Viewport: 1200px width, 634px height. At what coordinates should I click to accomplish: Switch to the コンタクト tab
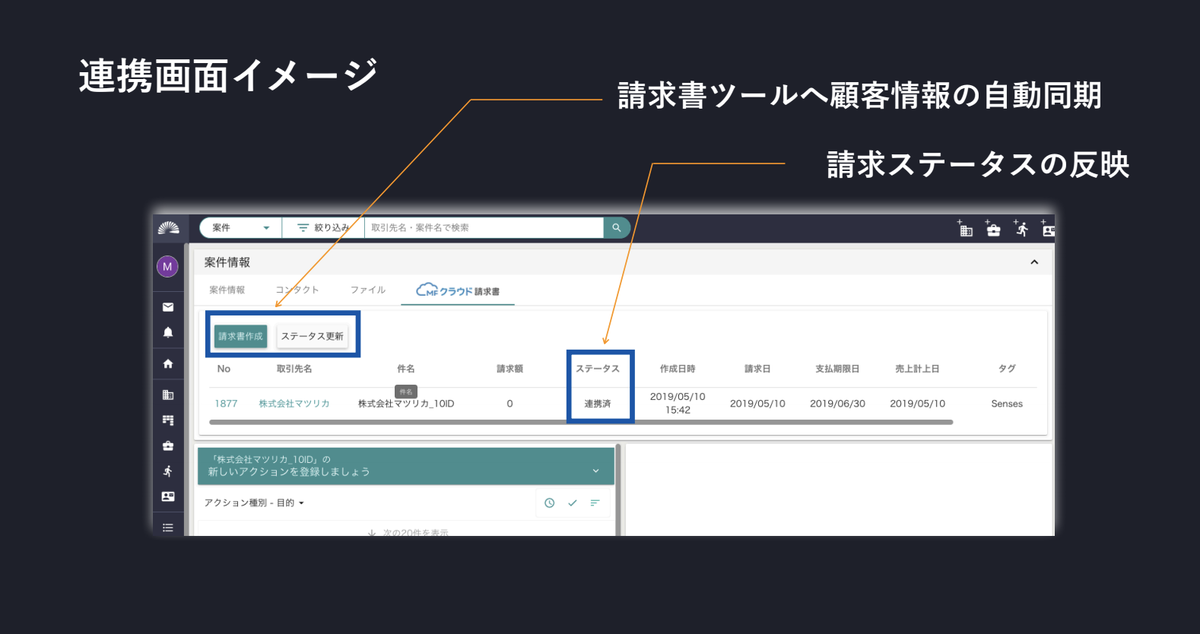(297, 290)
